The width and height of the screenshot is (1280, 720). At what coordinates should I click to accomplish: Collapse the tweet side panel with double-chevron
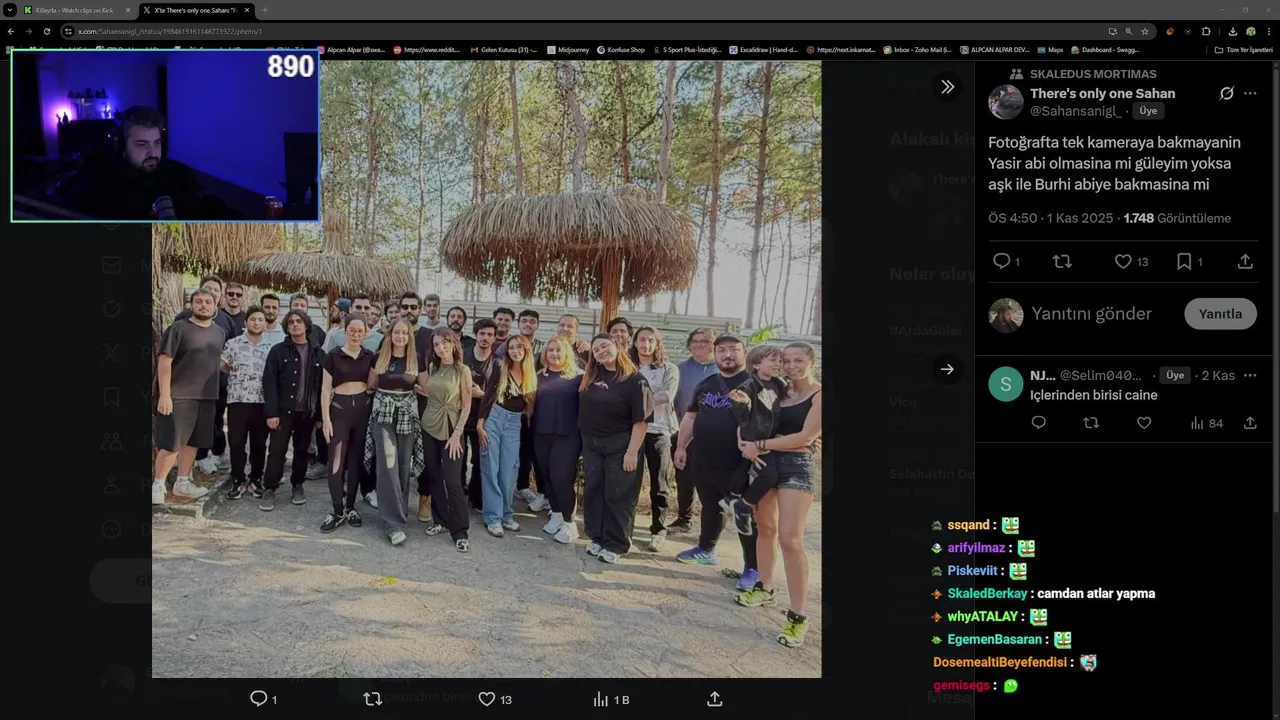tap(947, 87)
